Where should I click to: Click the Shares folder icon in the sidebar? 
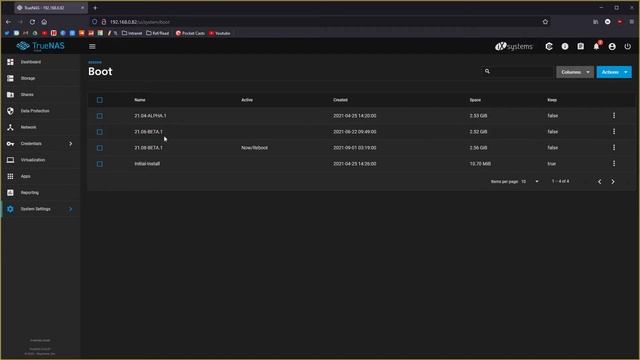click(10, 95)
